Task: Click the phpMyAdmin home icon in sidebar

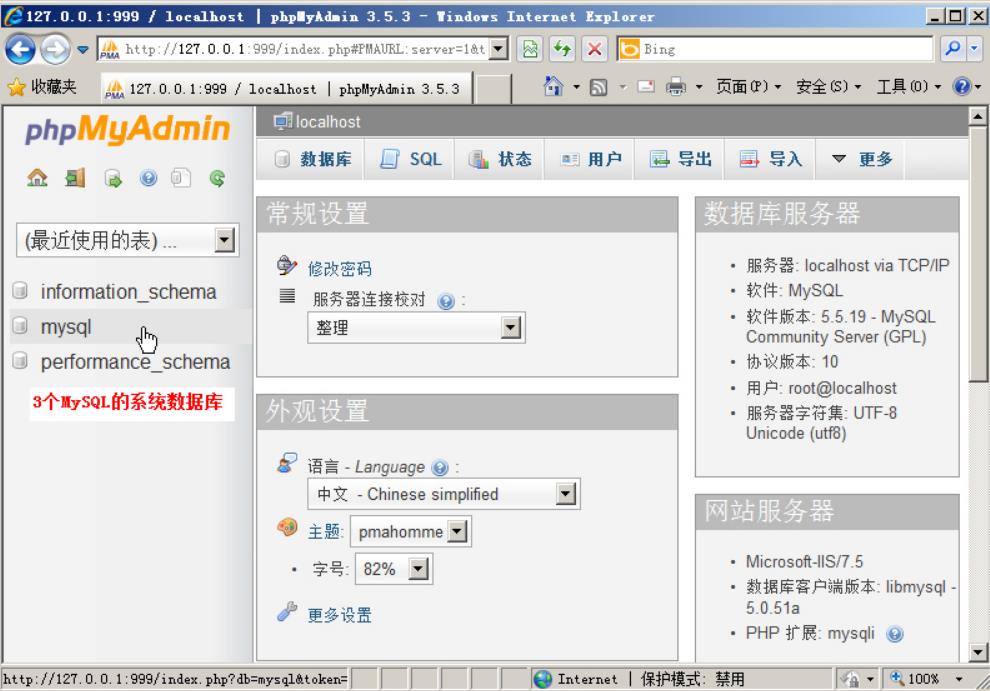Action: [37, 178]
